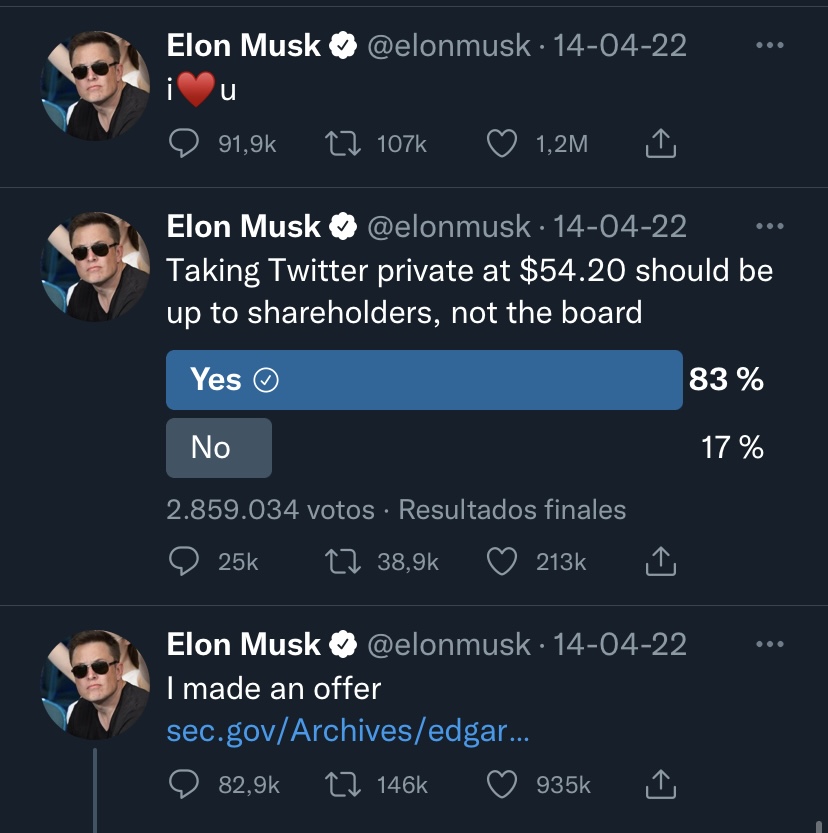Open Elon Musk's profile picture on first tweet
The width and height of the screenshot is (828, 833).
(95, 86)
